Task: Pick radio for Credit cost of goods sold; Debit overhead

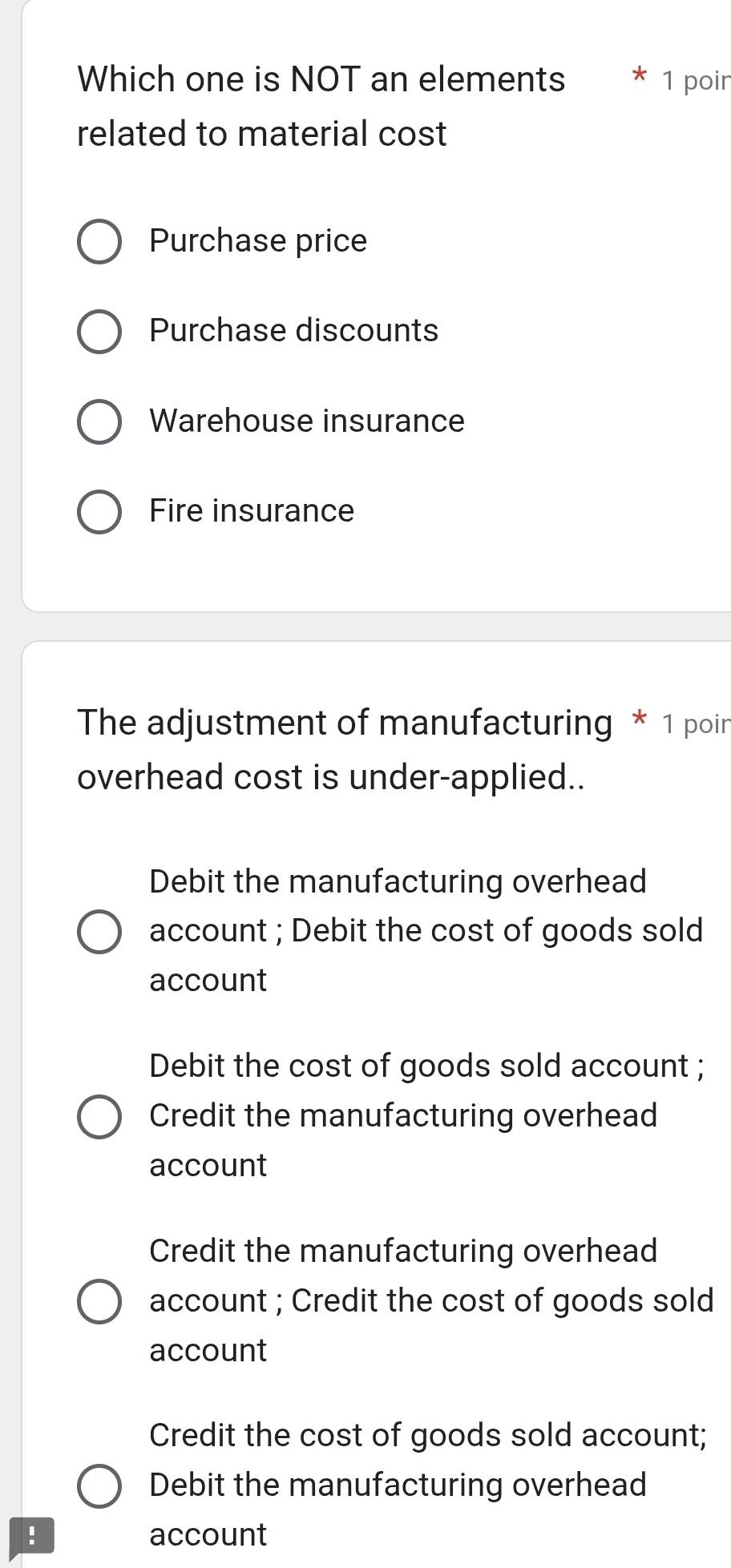Action: tap(99, 1485)
